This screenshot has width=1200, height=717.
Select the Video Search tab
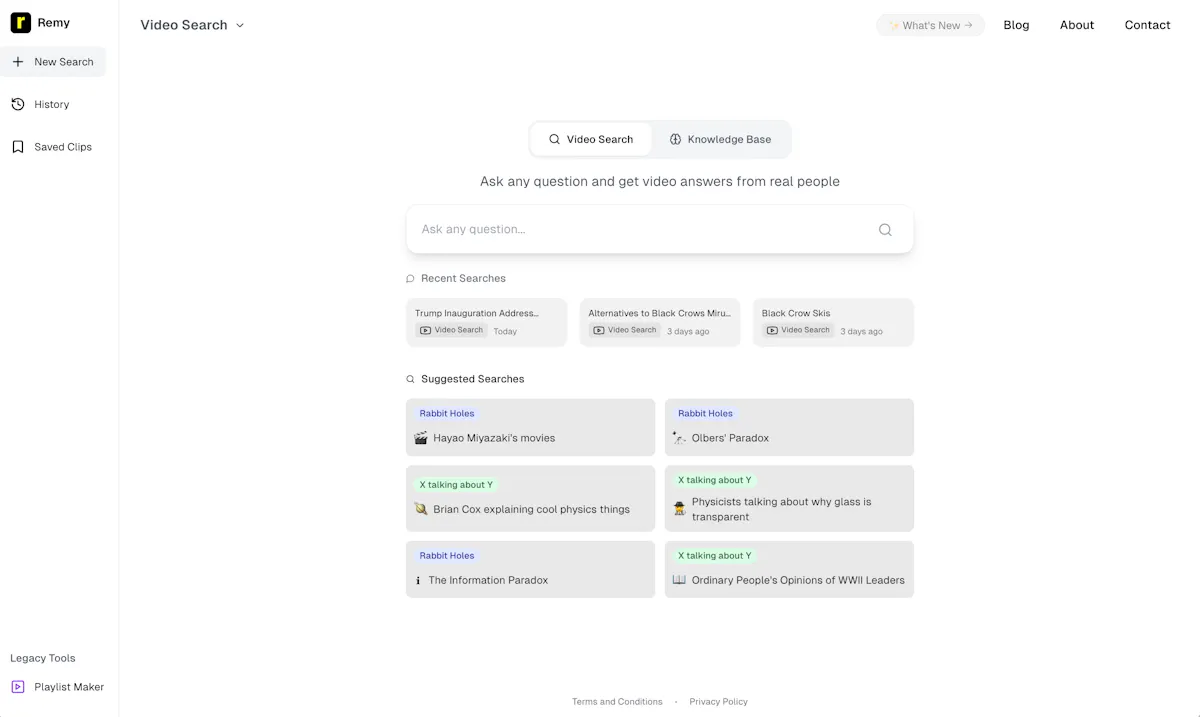(591, 140)
